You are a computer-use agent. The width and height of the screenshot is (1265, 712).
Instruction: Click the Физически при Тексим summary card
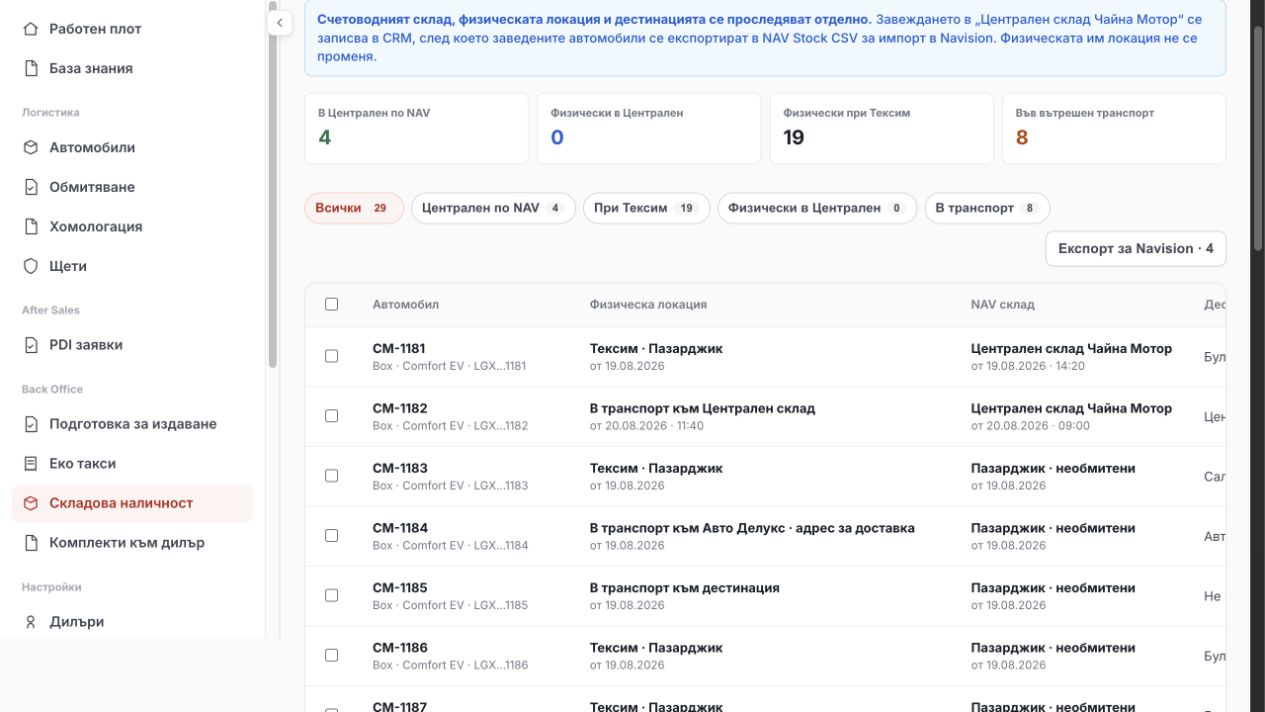click(881, 129)
